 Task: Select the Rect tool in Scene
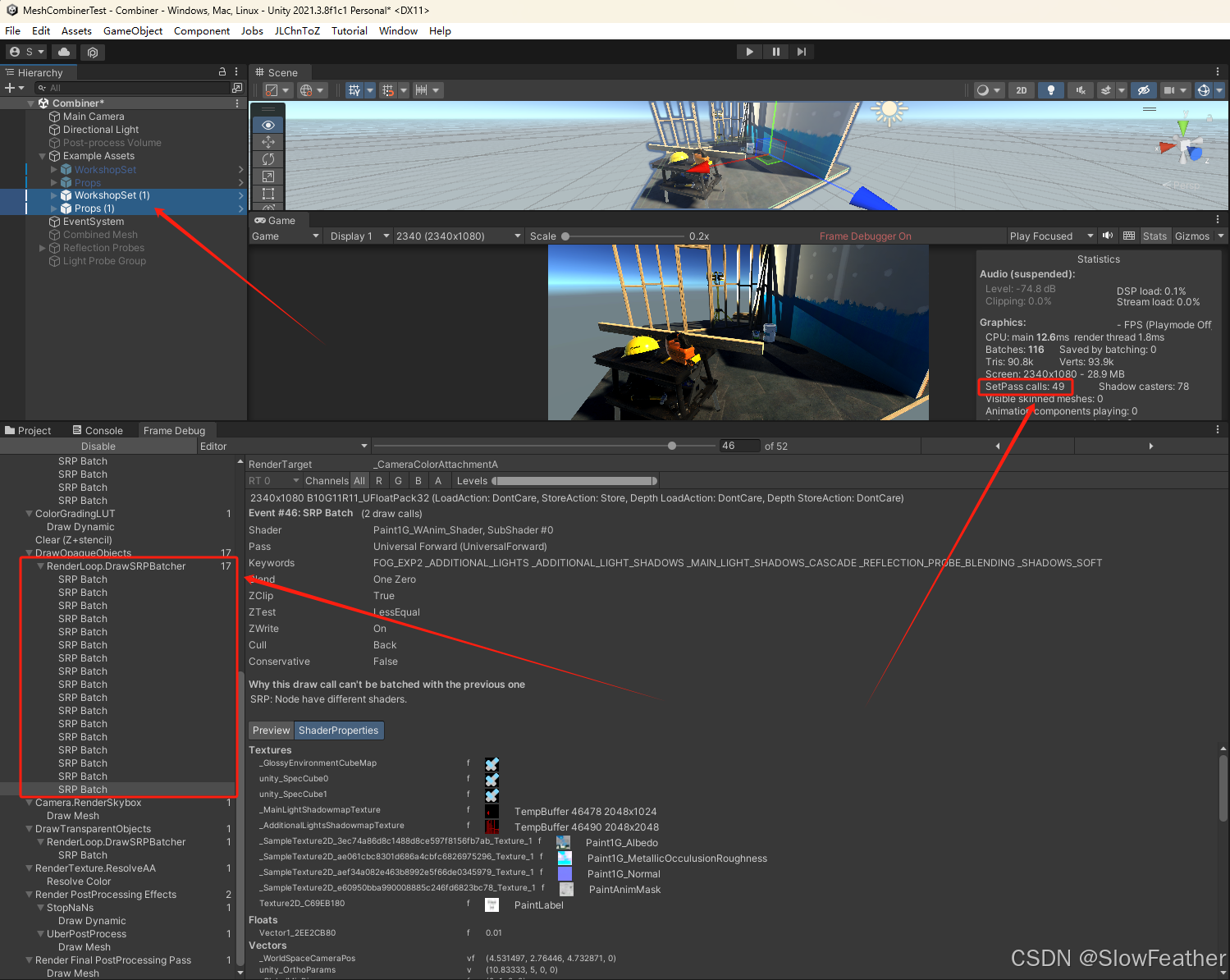click(x=268, y=194)
